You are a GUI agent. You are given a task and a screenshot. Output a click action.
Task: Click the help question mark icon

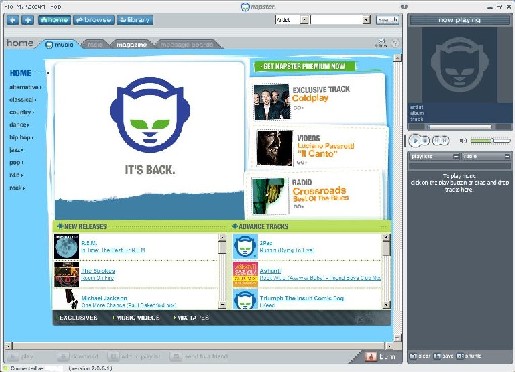point(395,43)
